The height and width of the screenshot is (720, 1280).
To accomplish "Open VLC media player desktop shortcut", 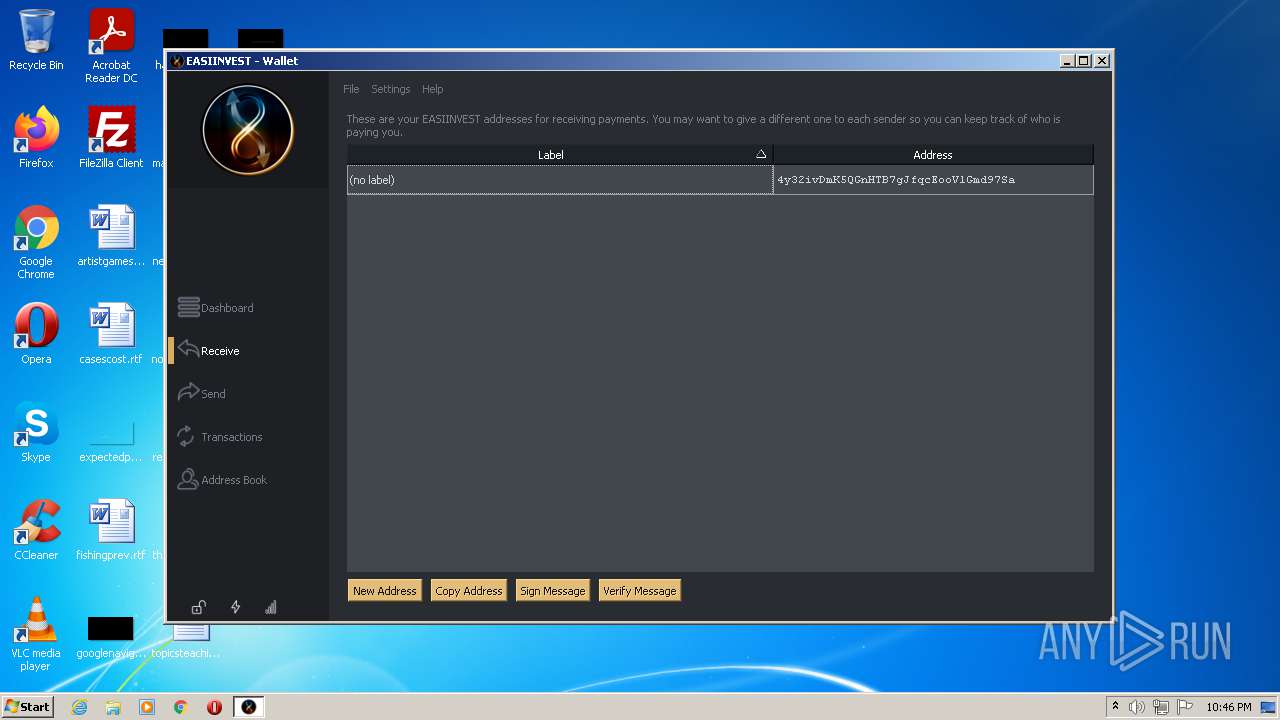I will [x=36, y=634].
